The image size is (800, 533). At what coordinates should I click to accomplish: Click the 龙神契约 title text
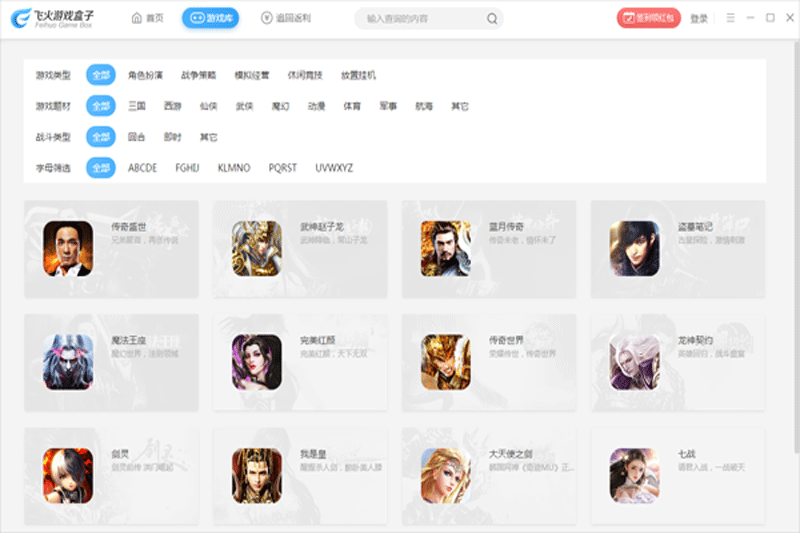click(x=695, y=340)
